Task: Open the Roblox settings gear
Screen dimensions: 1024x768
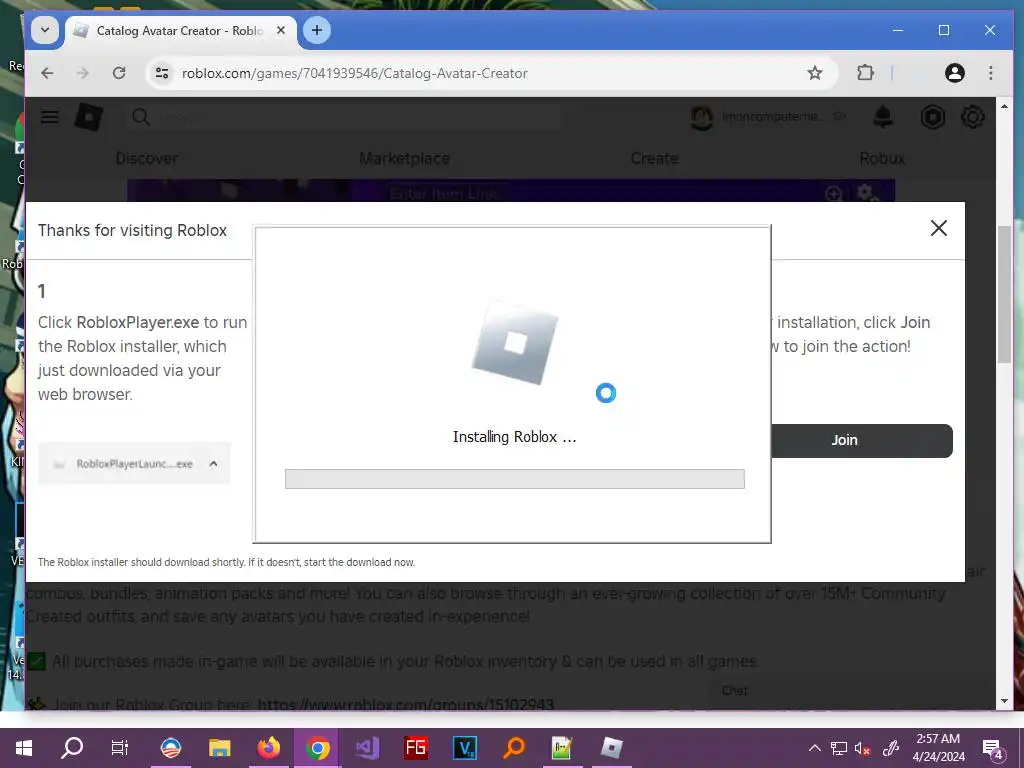Action: pyautogui.click(x=972, y=118)
